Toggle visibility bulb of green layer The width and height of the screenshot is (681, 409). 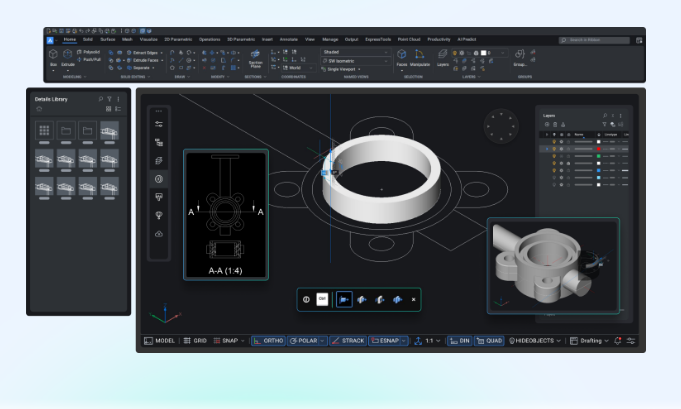pyautogui.click(x=554, y=156)
